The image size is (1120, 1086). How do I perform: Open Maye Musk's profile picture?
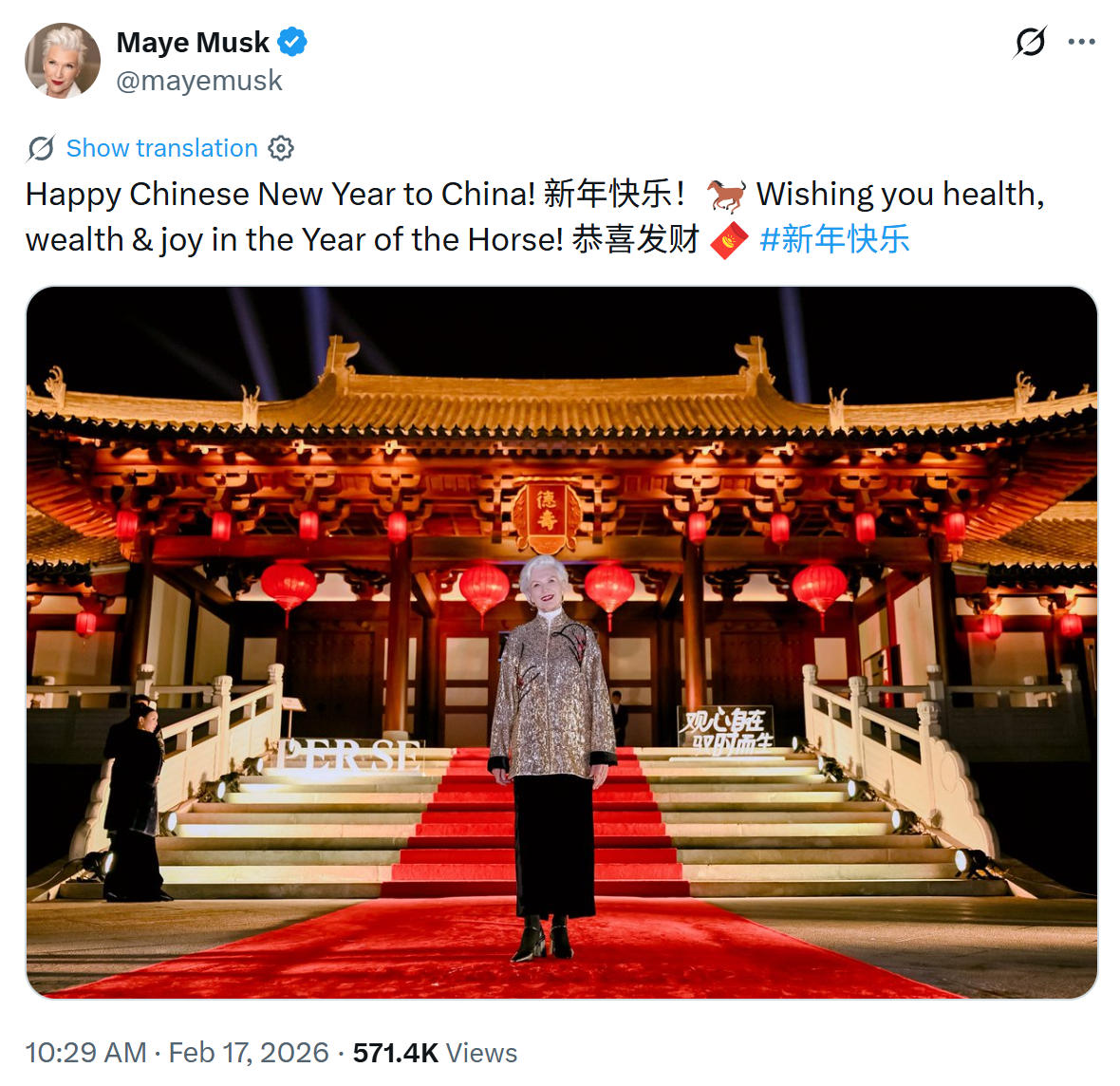pos(63,61)
